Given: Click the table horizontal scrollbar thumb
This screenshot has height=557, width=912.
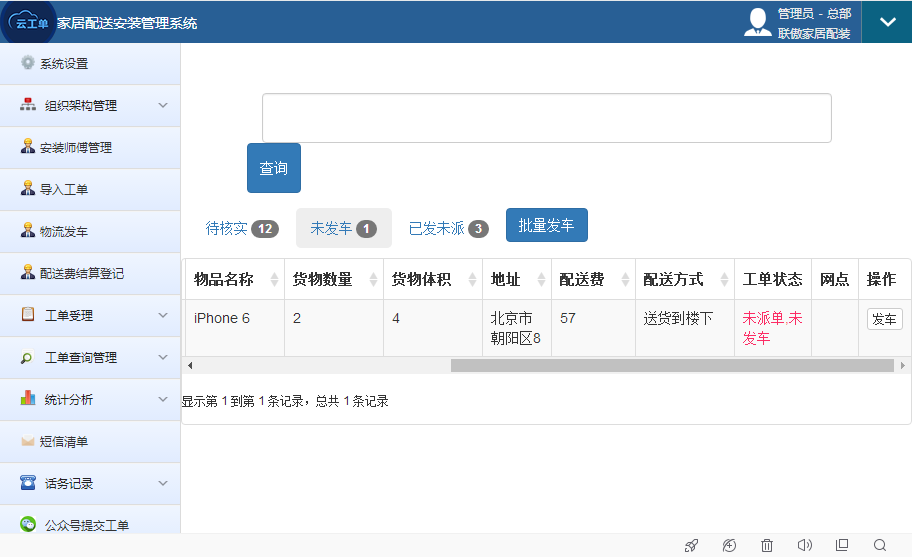Looking at the screenshot, I should point(672,365).
